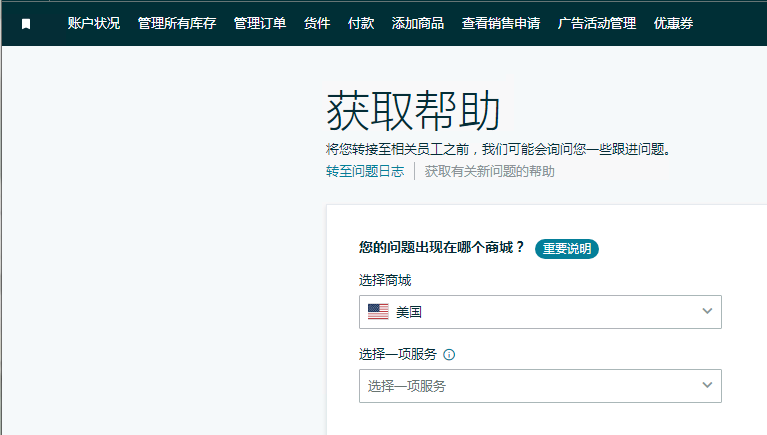
Task: Click the bookmark icon in the navigation bar
Action: [x=26, y=24]
